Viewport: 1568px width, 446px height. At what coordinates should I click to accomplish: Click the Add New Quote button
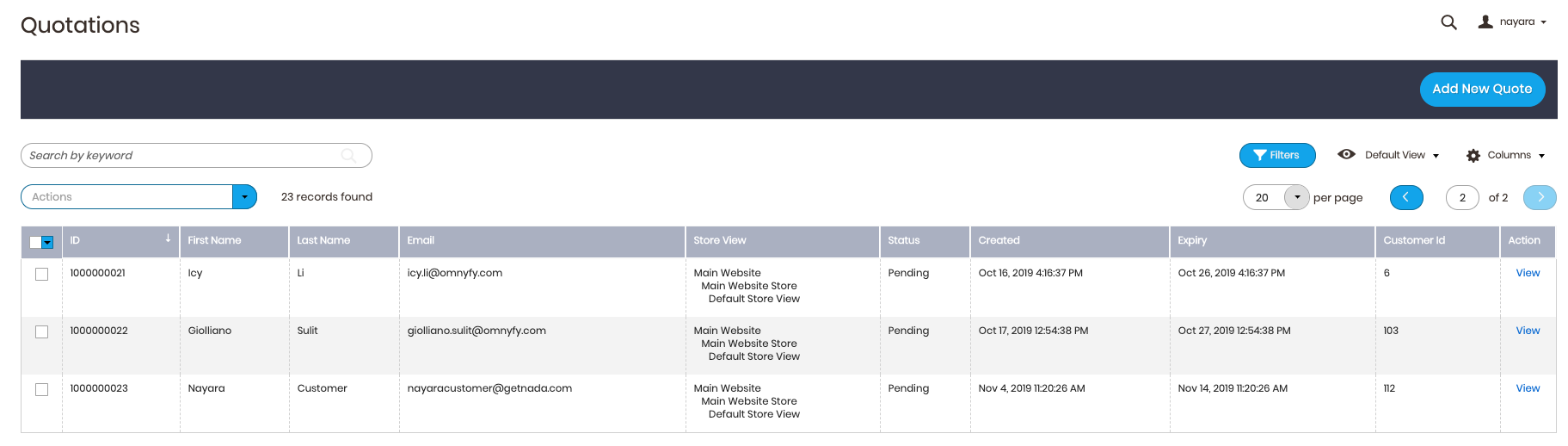(x=1481, y=90)
